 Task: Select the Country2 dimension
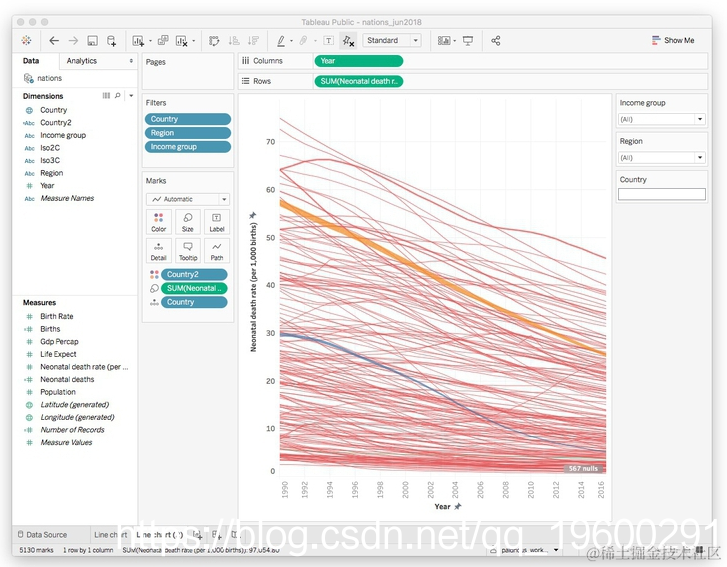pyautogui.click(x=56, y=122)
